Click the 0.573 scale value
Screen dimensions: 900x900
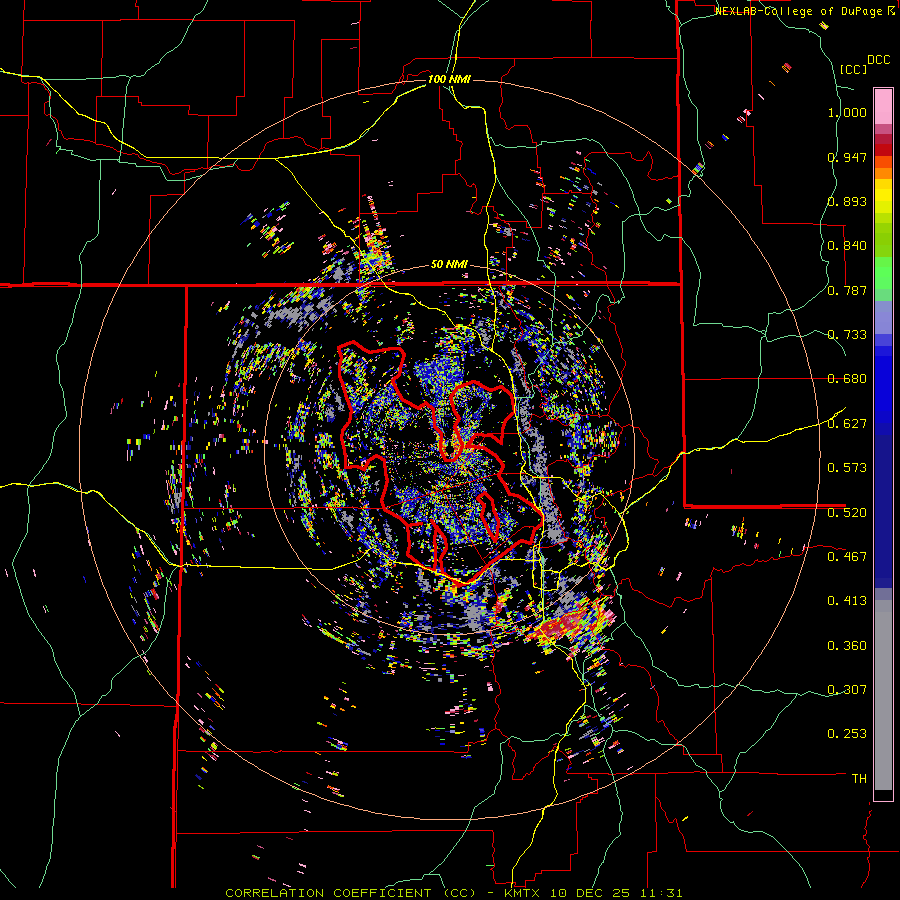[847, 468]
